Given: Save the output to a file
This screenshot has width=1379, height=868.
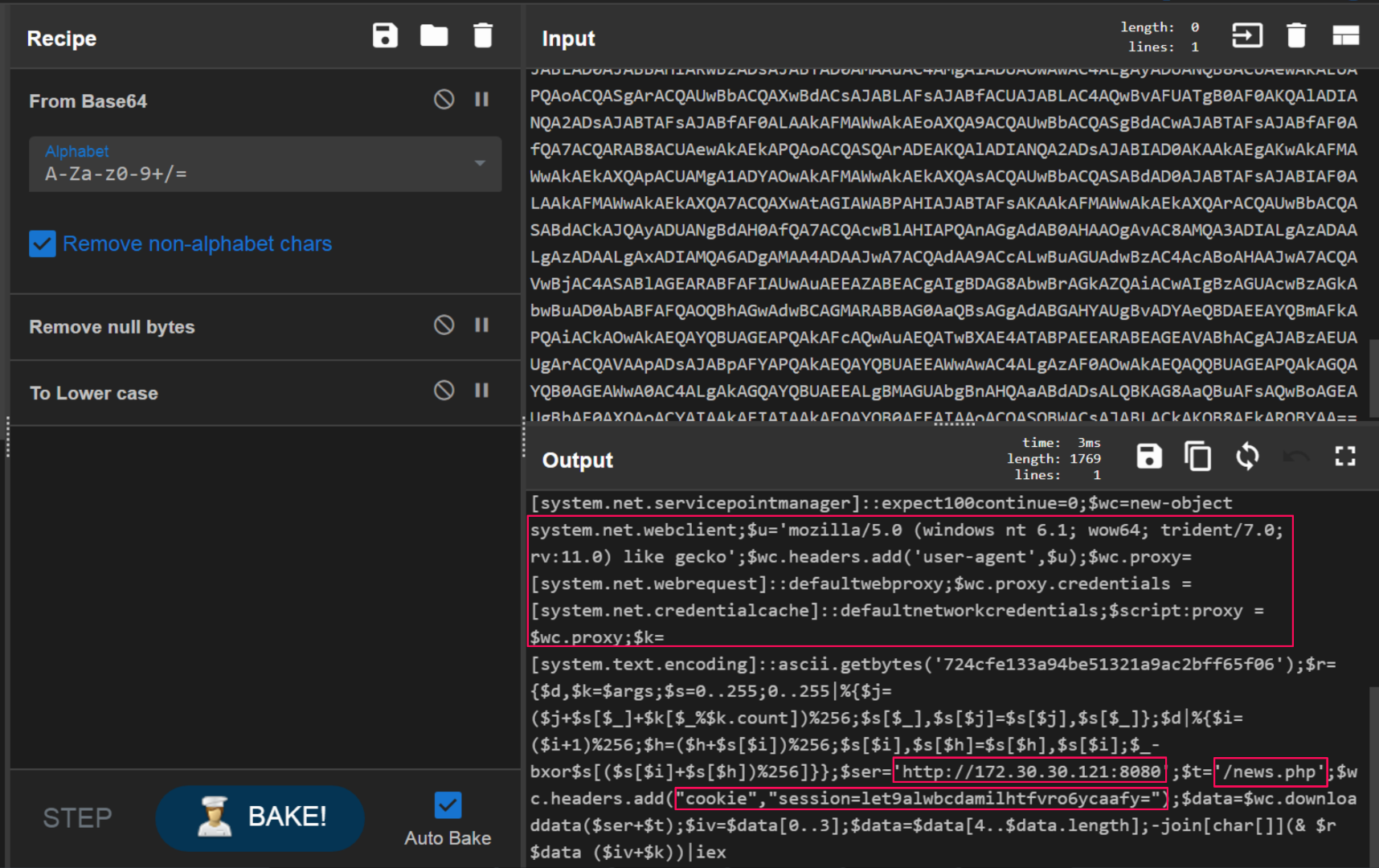Looking at the screenshot, I should point(1148,457).
